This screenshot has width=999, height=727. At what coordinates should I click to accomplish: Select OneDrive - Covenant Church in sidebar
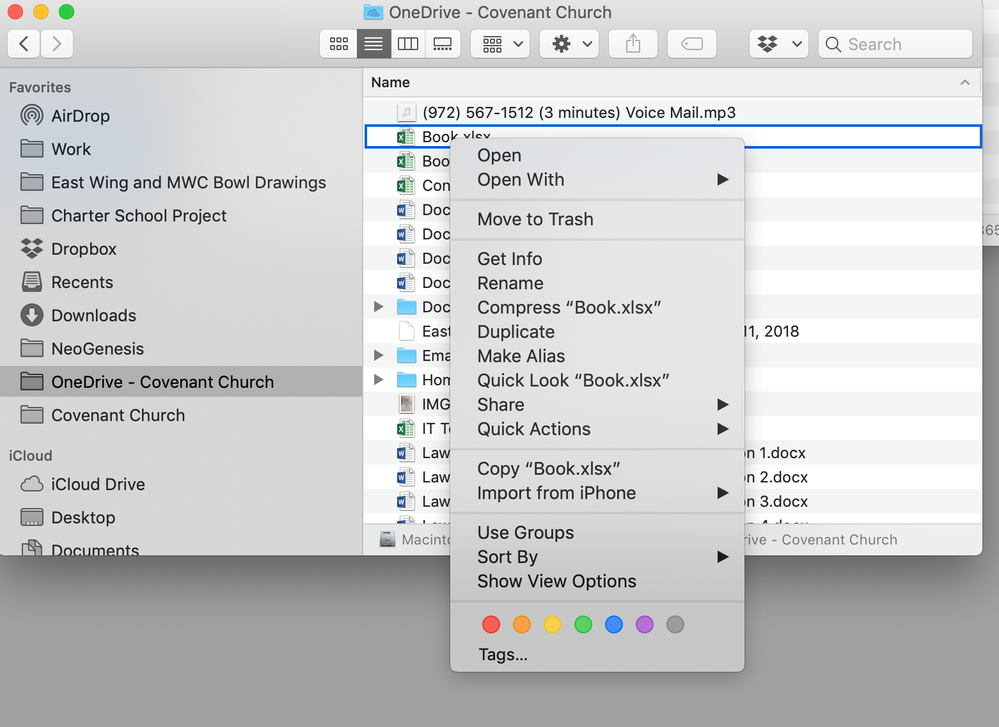tap(181, 382)
